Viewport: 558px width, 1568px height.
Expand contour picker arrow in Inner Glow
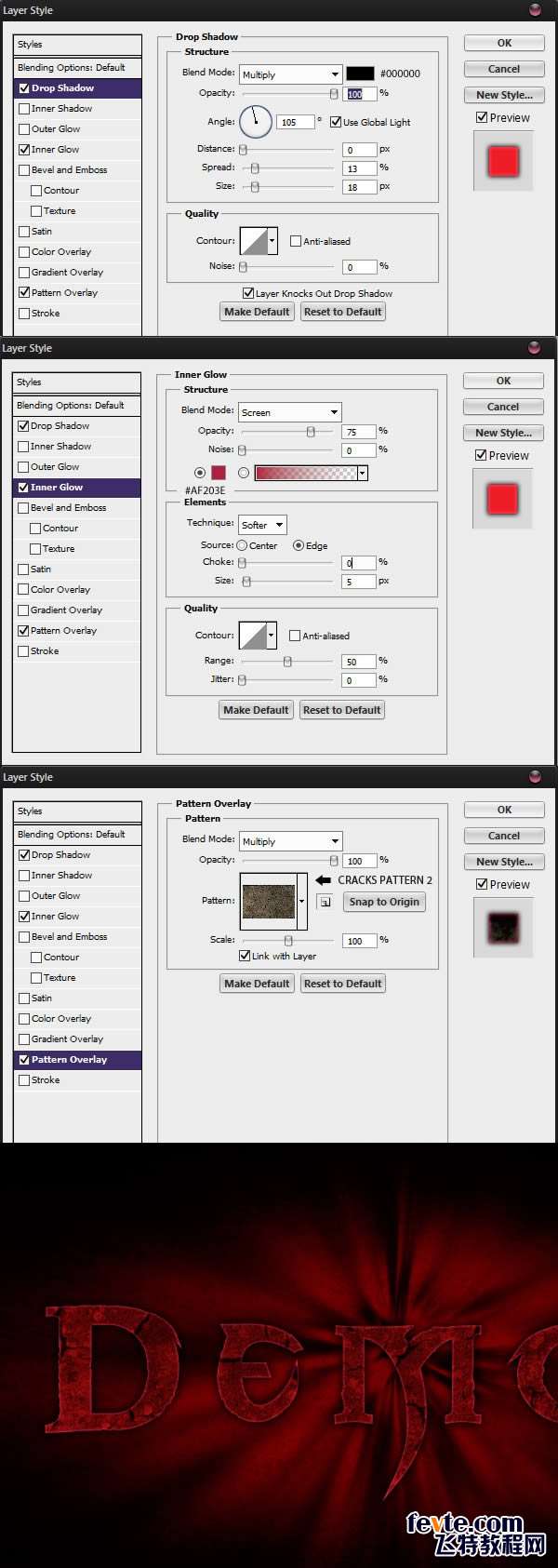[x=272, y=636]
